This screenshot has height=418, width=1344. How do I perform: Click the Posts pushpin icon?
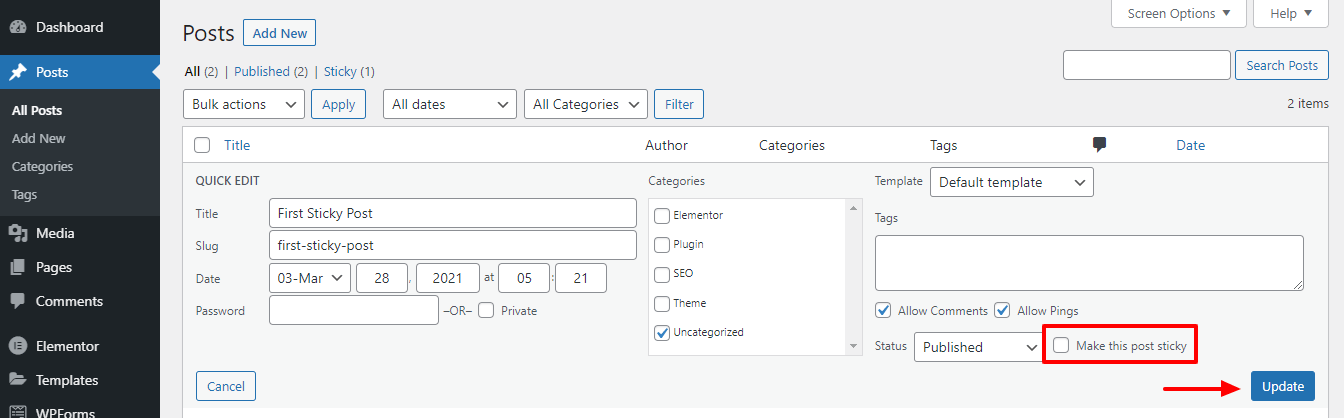pos(18,72)
